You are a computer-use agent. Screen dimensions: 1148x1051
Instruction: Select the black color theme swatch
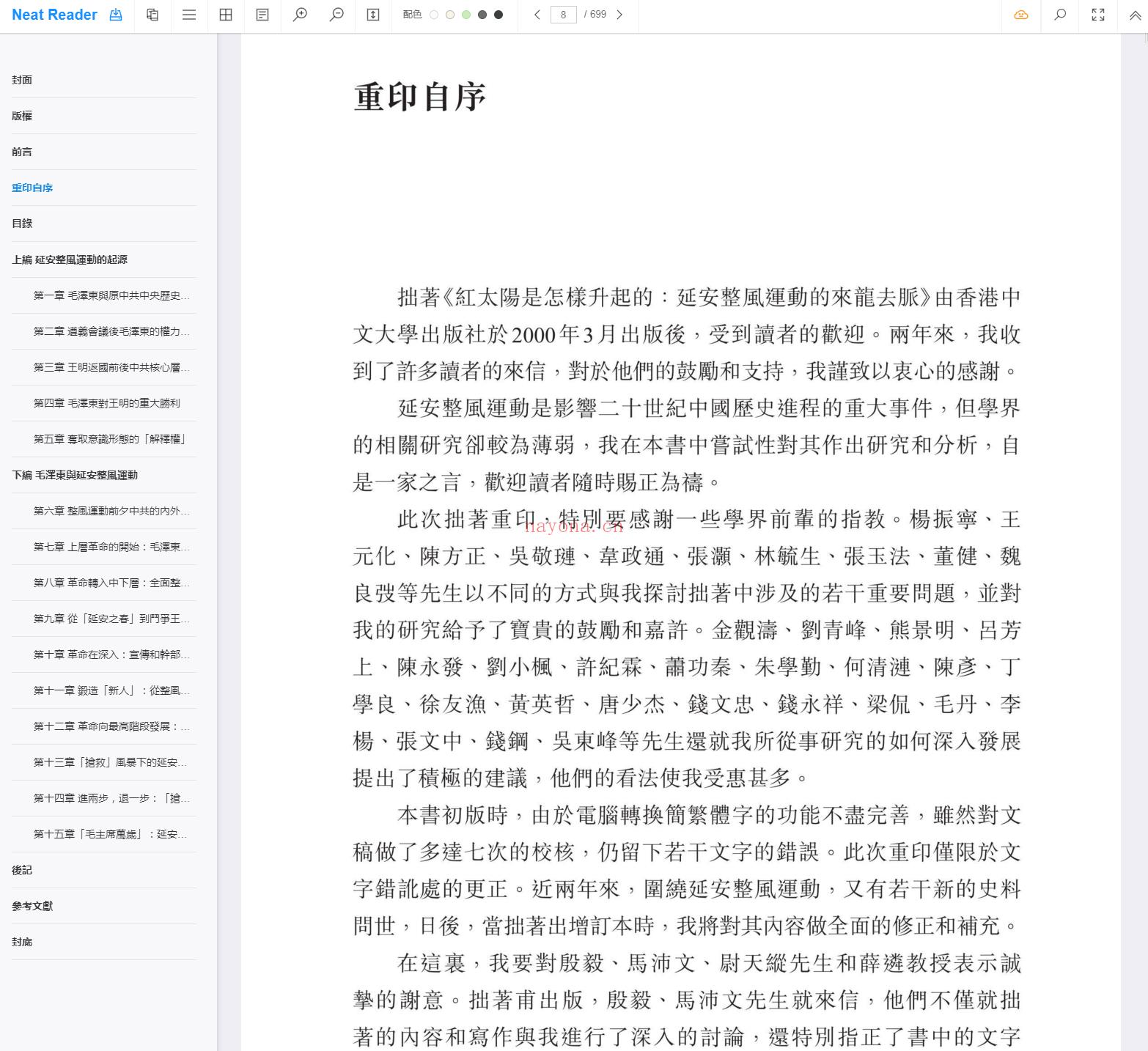pyautogui.click(x=498, y=15)
